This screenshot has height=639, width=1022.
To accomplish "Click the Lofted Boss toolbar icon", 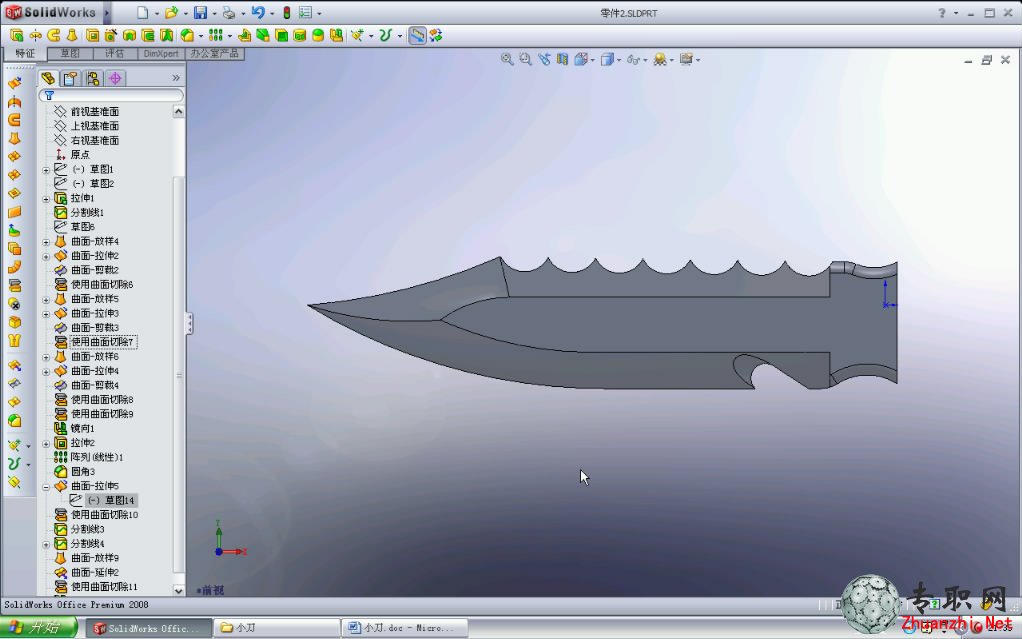I will click(72, 35).
